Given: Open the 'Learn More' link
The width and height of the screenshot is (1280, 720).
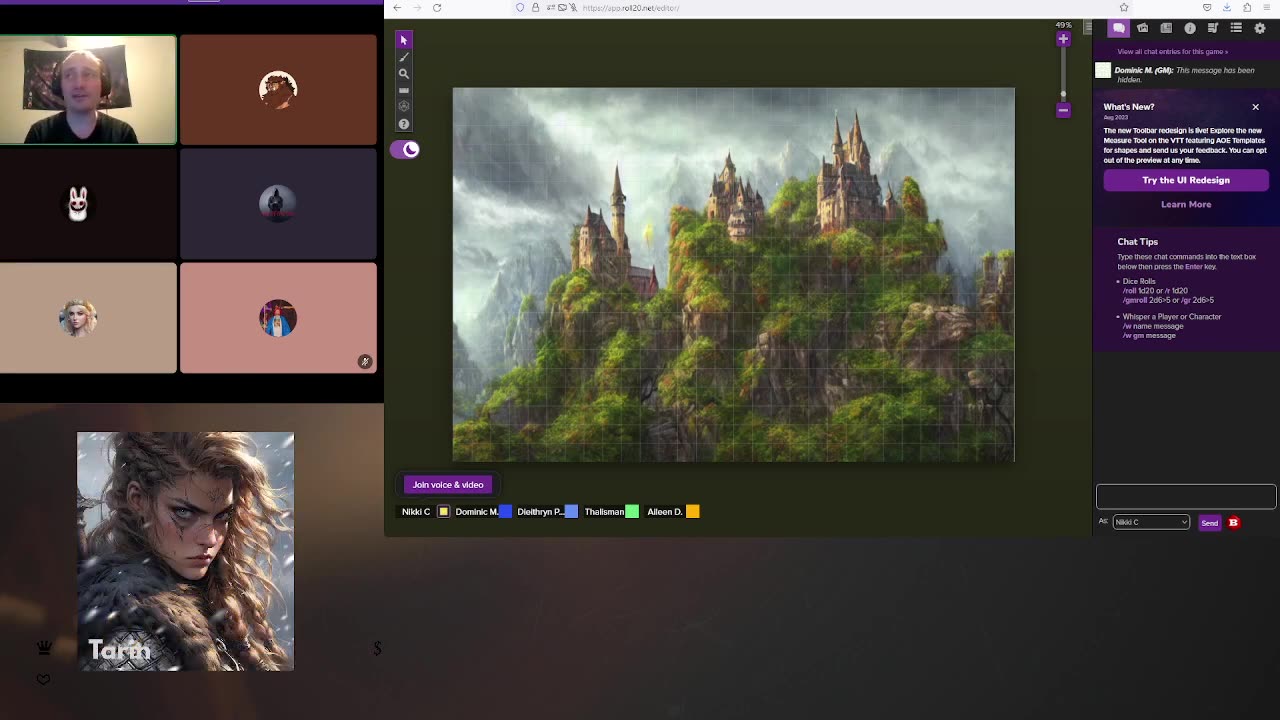Looking at the screenshot, I should point(1186,204).
